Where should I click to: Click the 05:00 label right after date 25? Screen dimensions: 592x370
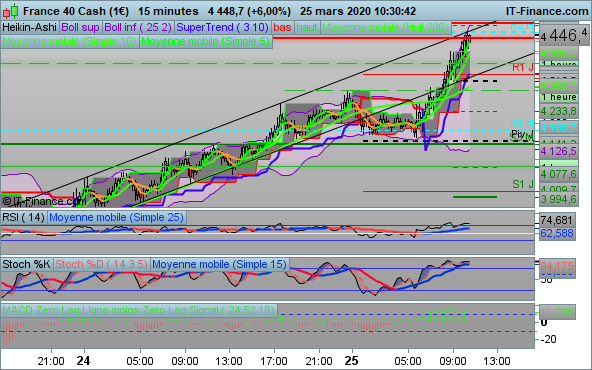[x=408, y=361]
